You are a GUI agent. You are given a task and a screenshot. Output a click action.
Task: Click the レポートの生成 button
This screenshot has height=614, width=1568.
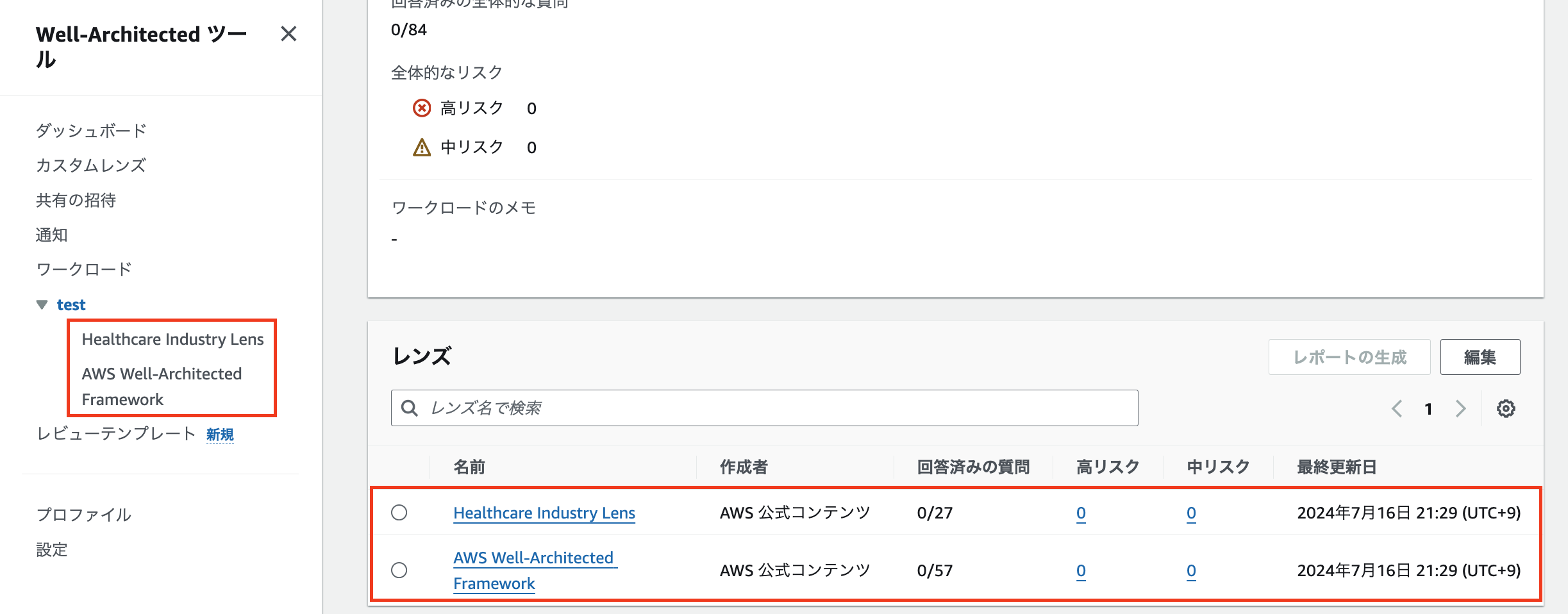[x=1349, y=357]
